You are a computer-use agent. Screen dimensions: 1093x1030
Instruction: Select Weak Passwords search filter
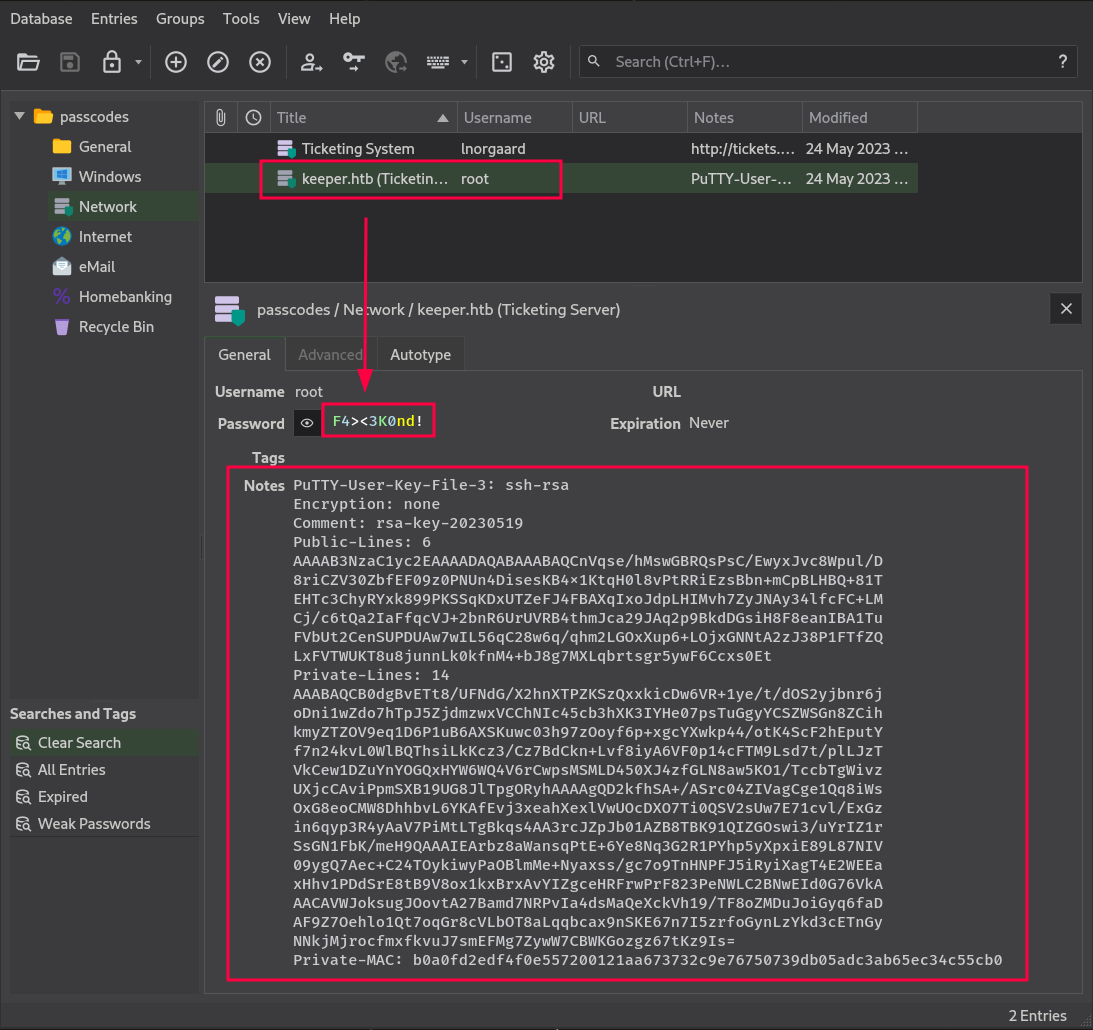pos(94,824)
